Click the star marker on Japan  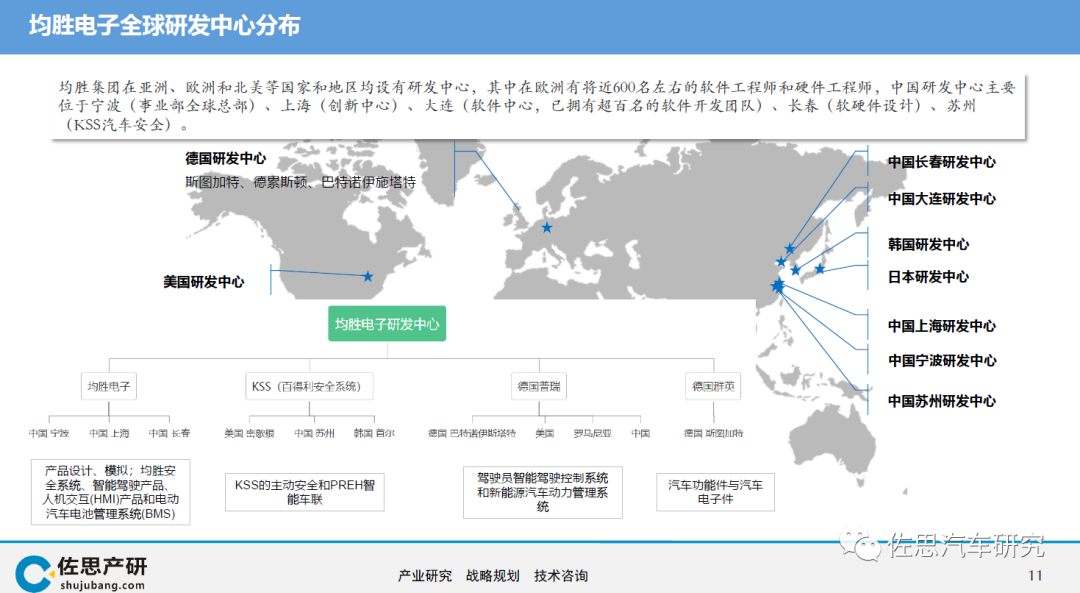coord(820,269)
